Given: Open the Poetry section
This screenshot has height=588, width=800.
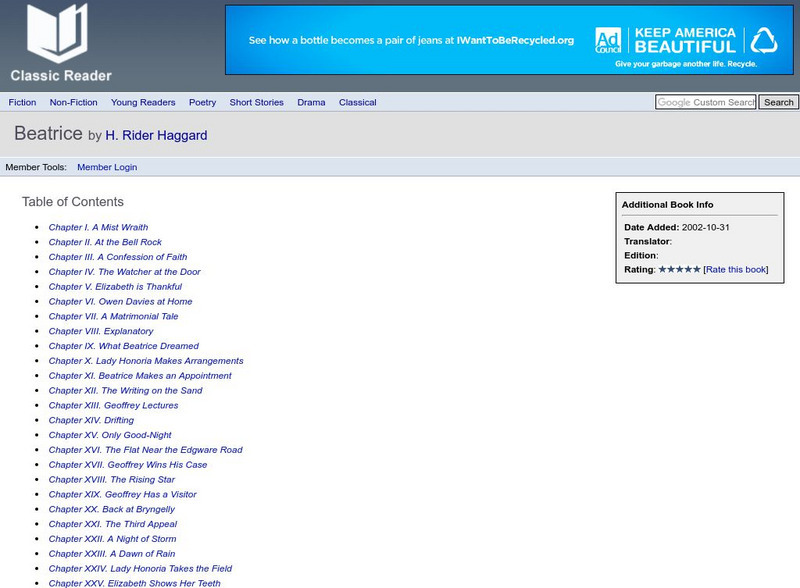Looking at the screenshot, I should pos(203,102).
